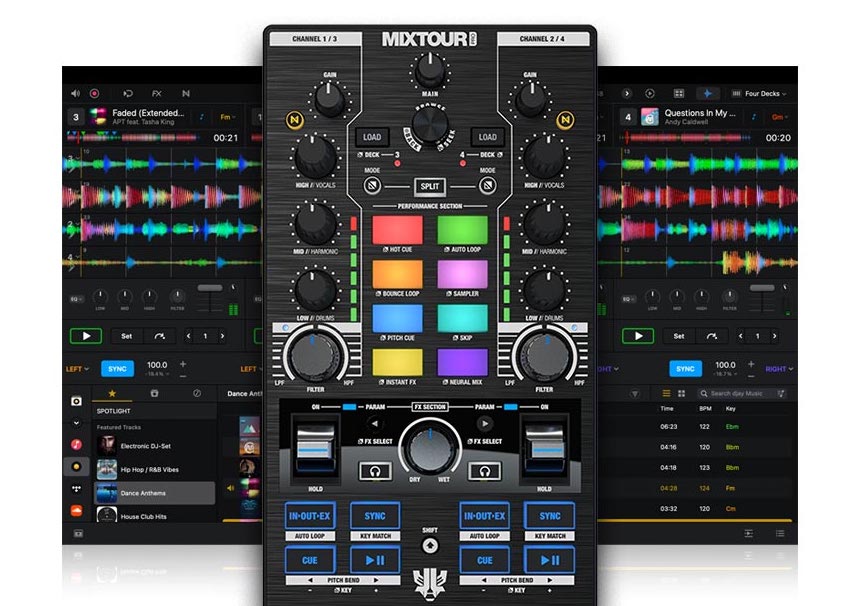Enable SYNC on the right deck
This screenshot has height=606, width=867.
pos(687,368)
